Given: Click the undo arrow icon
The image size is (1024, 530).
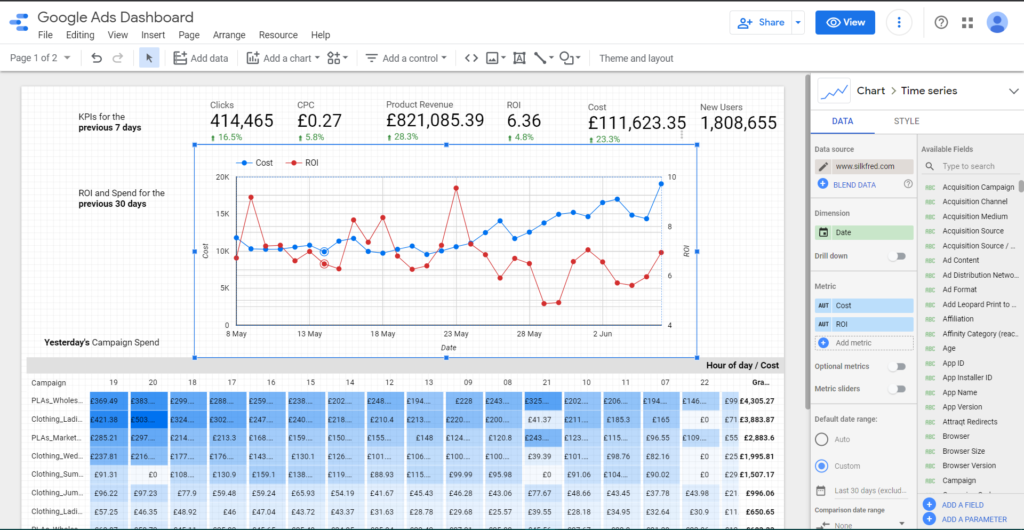Looking at the screenshot, I should pyautogui.click(x=97, y=58).
